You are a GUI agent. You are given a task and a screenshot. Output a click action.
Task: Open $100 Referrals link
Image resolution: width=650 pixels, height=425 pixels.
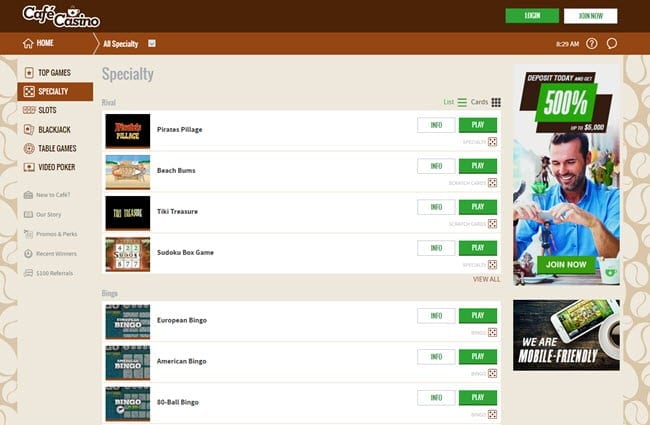click(x=54, y=273)
